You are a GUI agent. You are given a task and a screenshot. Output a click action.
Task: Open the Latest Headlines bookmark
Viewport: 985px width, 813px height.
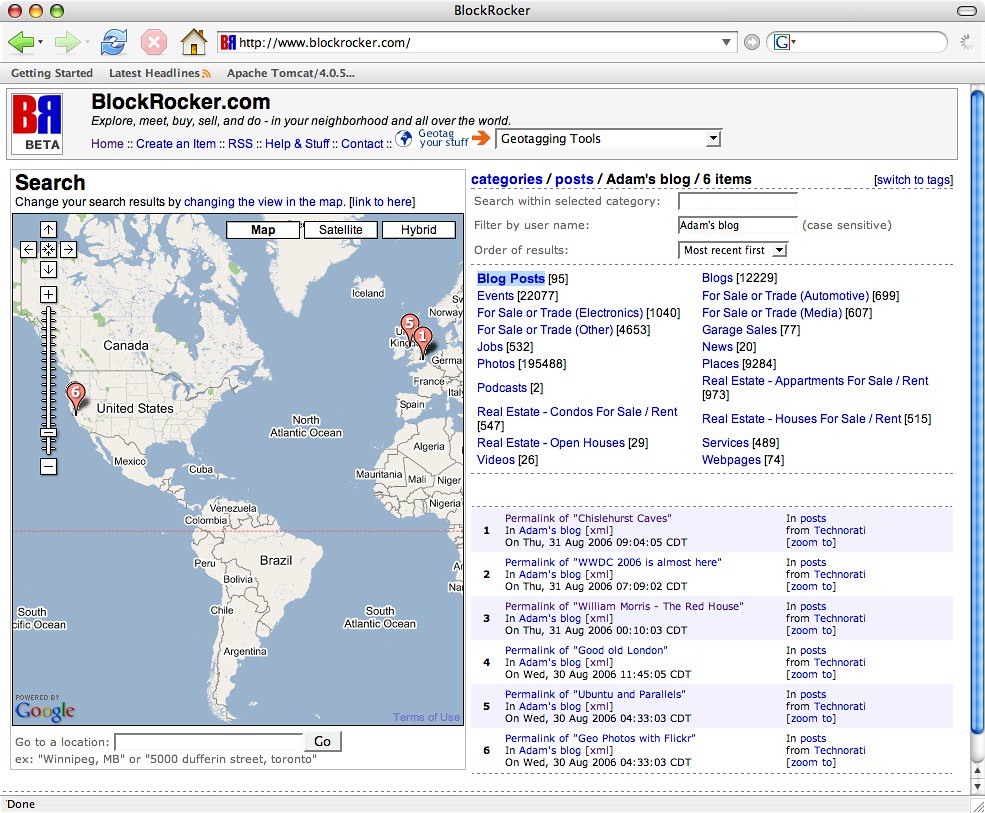160,73
